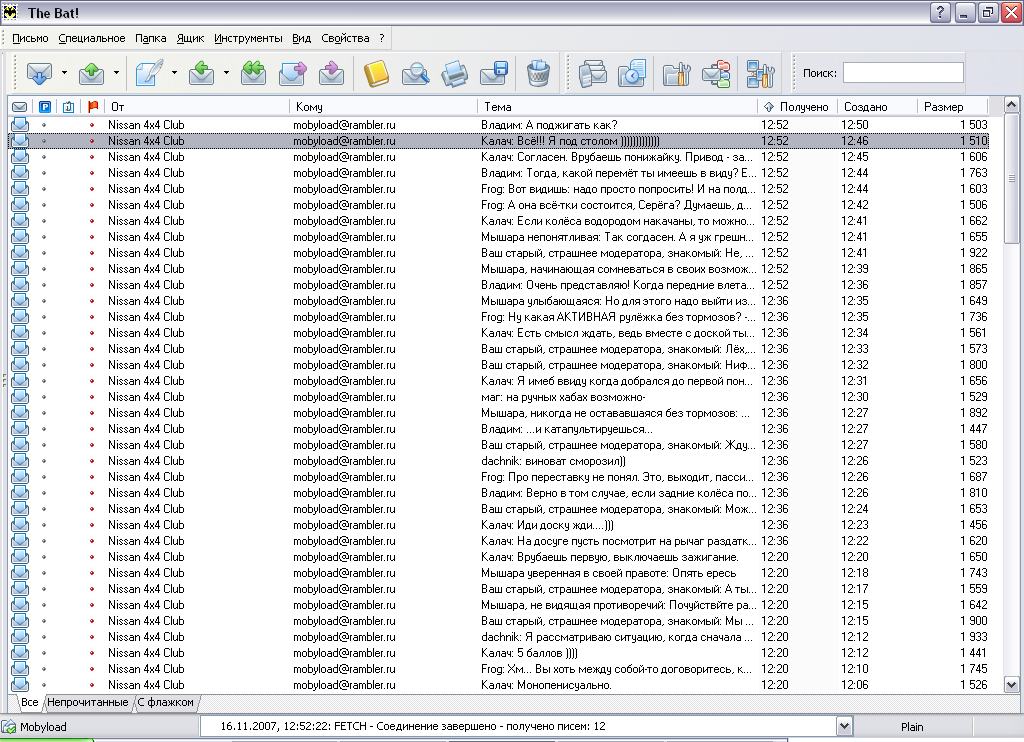Click the message list scroll down arrow

tap(1011, 685)
